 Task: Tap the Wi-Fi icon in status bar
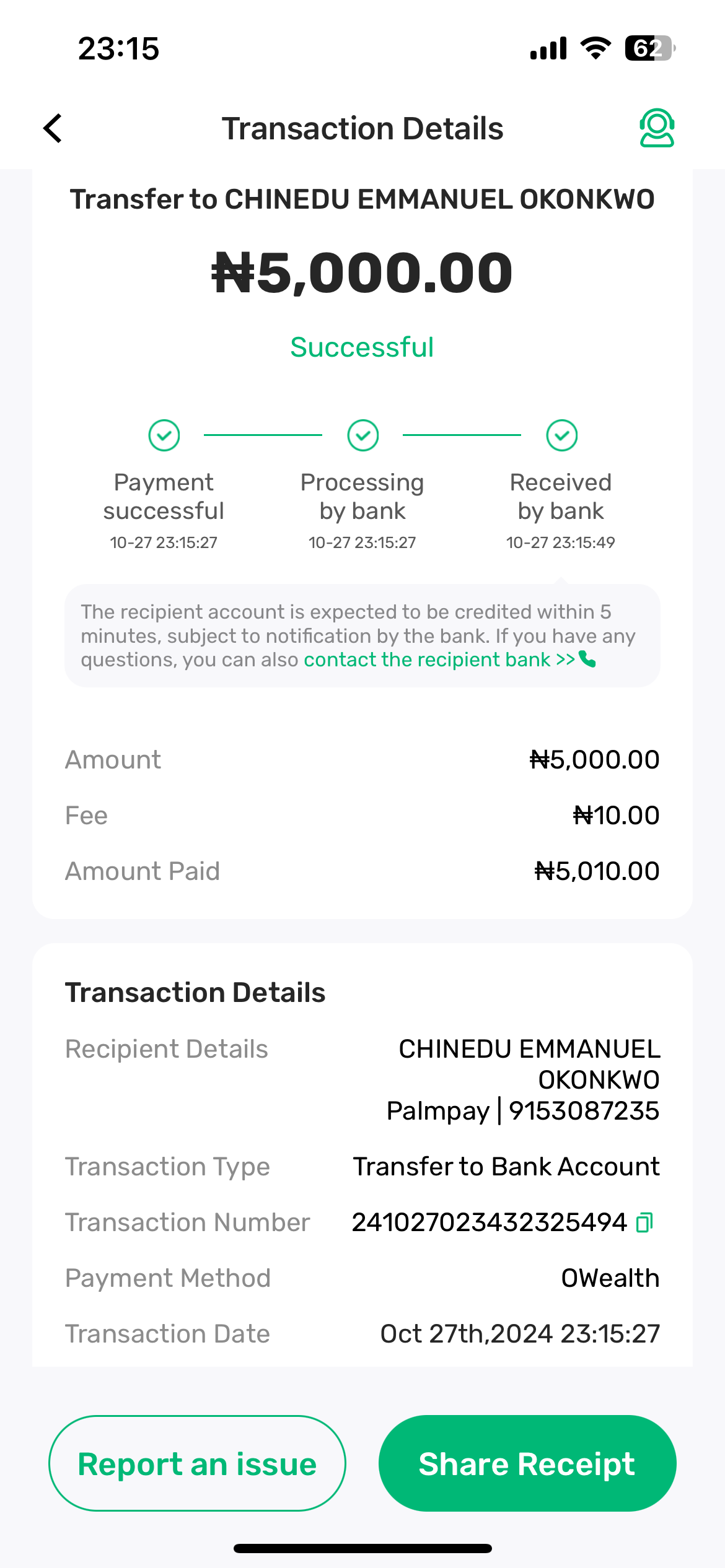(595, 48)
